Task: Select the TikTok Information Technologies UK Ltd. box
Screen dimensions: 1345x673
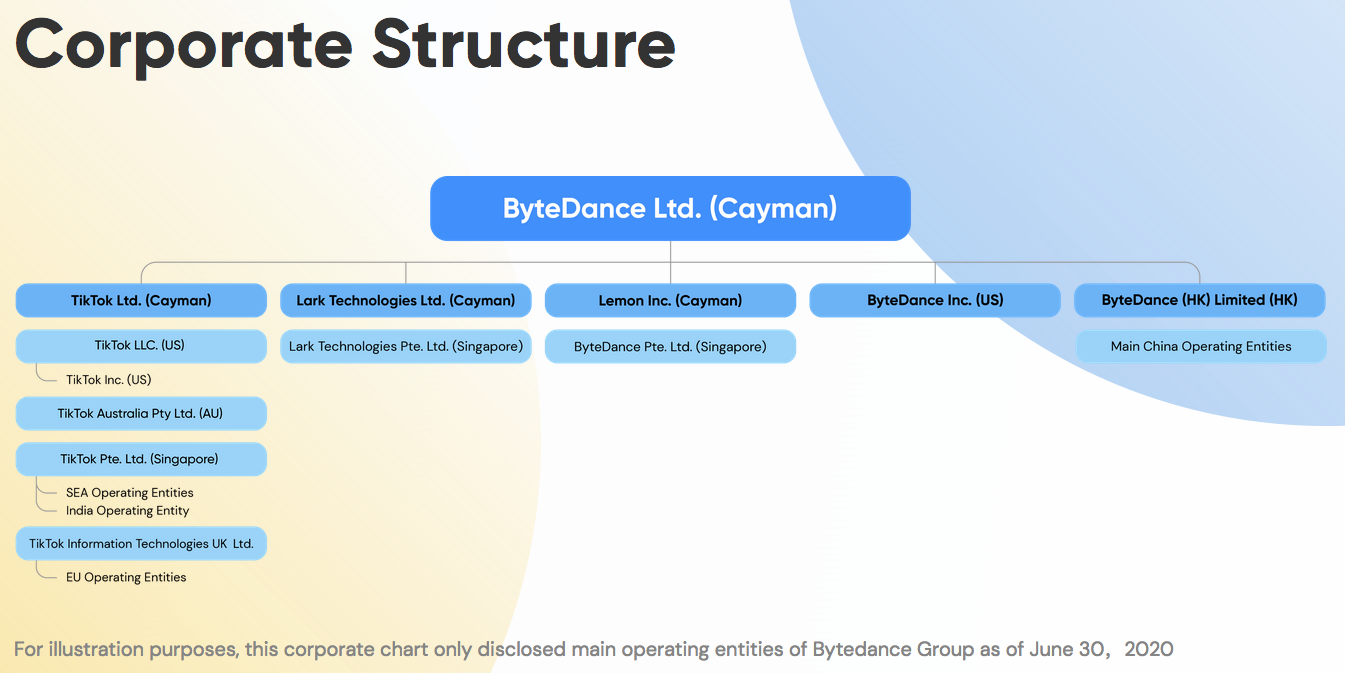Action: click(x=141, y=544)
